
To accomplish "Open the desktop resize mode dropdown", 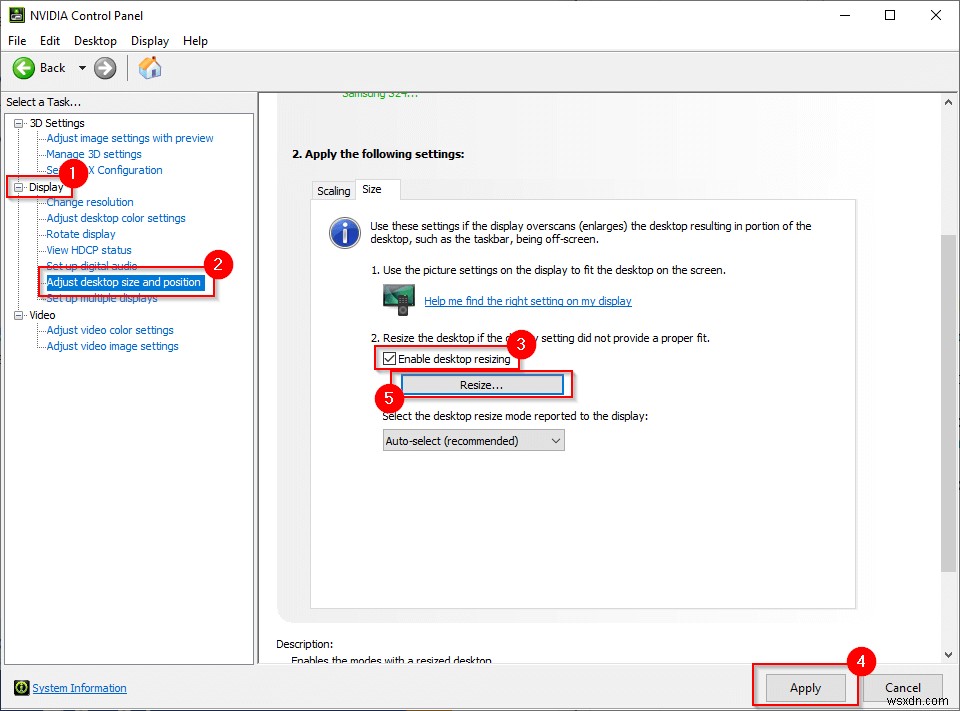I will (473, 440).
